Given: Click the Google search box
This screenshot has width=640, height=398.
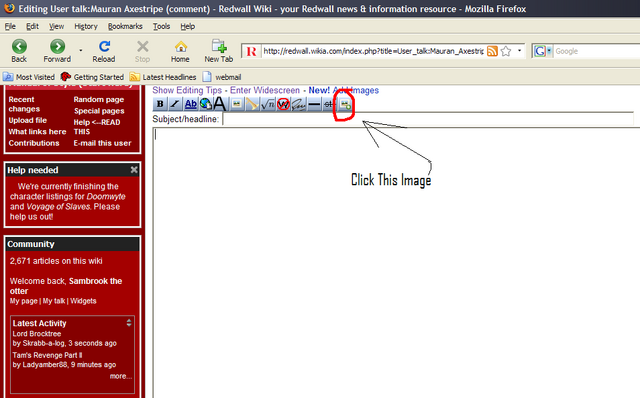Looking at the screenshot, I should click(x=597, y=51).
